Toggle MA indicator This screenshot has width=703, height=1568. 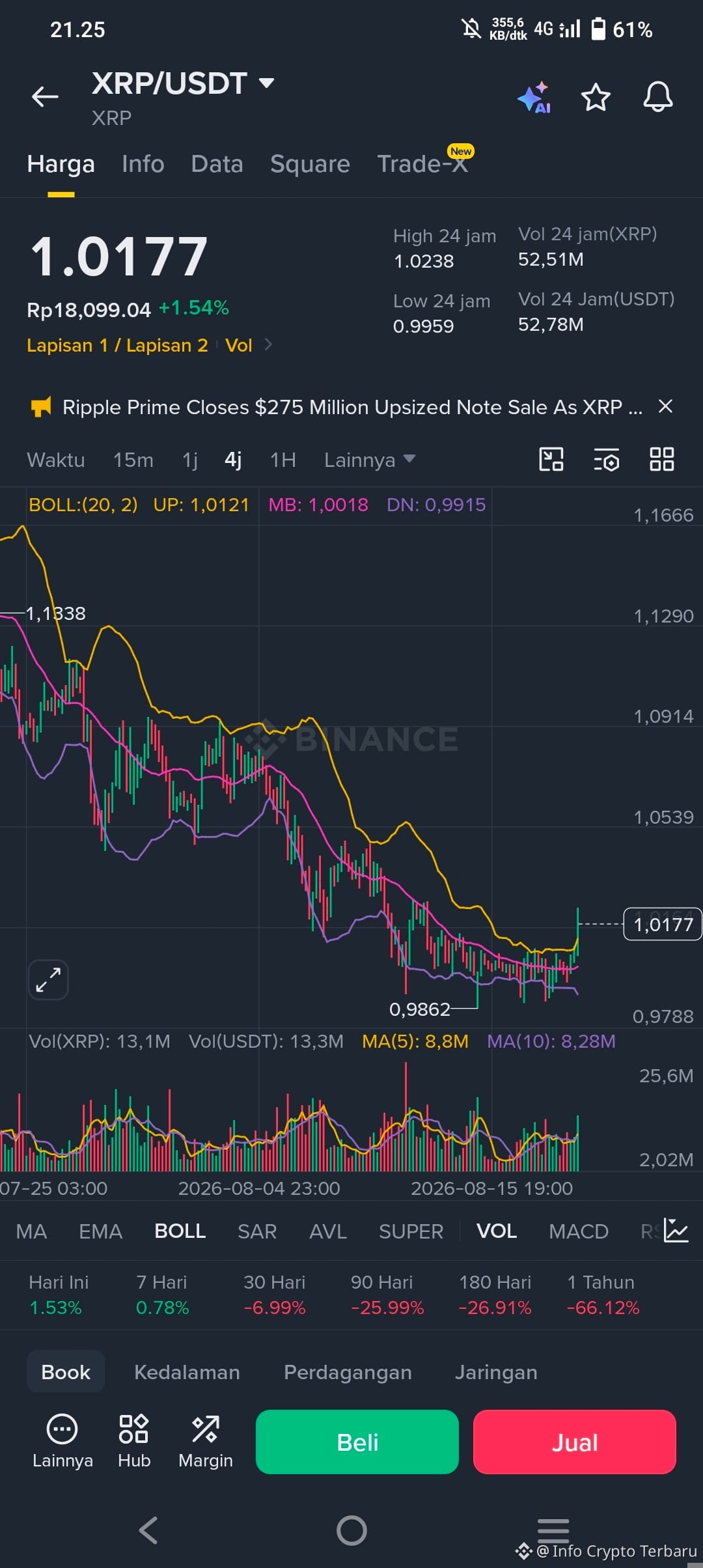coord(31,1231)
